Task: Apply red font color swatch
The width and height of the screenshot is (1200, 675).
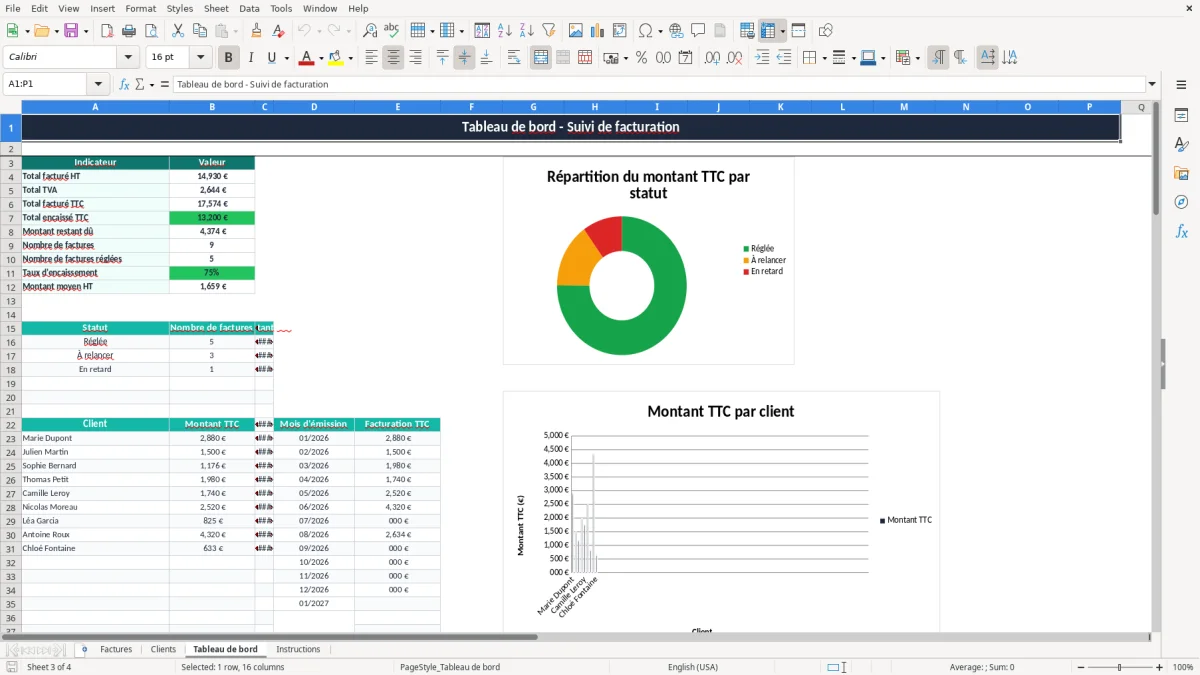Action: tap(306, 58)
